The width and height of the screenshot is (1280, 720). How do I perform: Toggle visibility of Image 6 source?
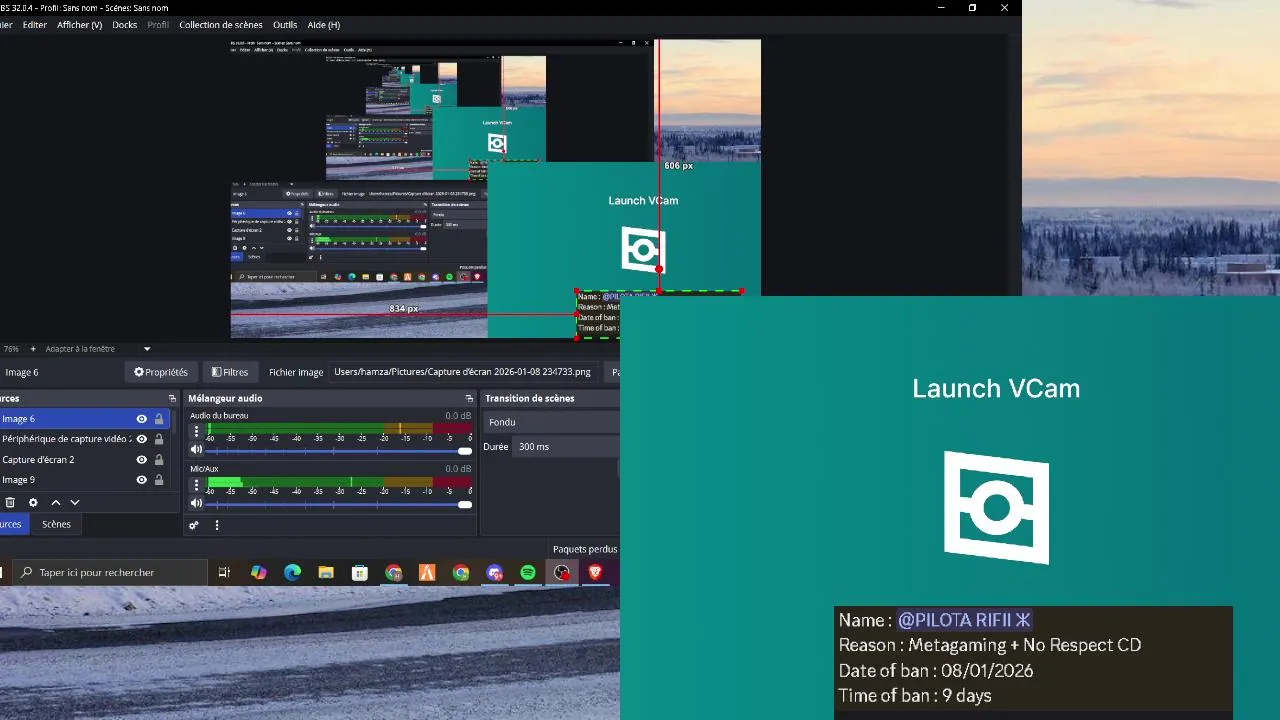142,419
